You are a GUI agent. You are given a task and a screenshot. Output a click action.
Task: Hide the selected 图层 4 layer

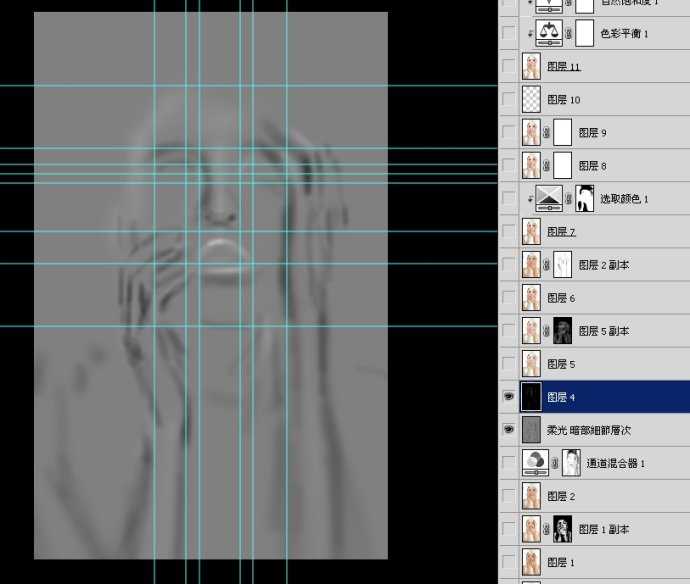pos(509,397)
